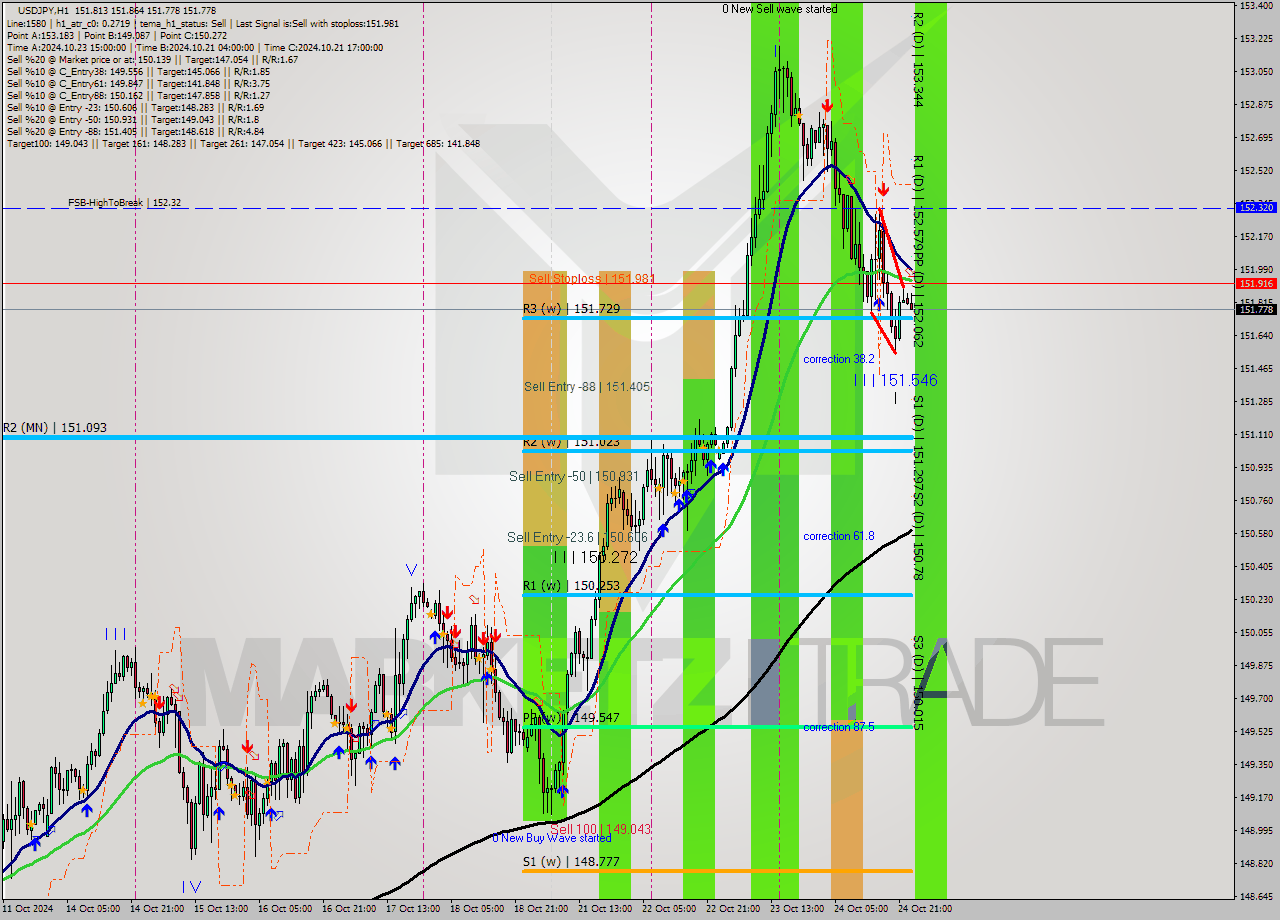Image resolution: width=1280 pixels, height=920 pixels.
Task: Select the R2 (MN) | 151.093 label
Action: pyautogui.click(x=54, y=428)
